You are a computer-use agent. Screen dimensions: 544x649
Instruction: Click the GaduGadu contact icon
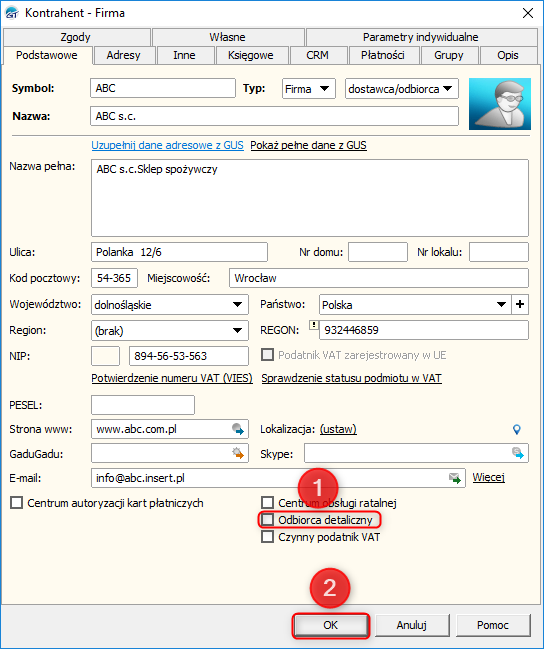pos(238,453)
